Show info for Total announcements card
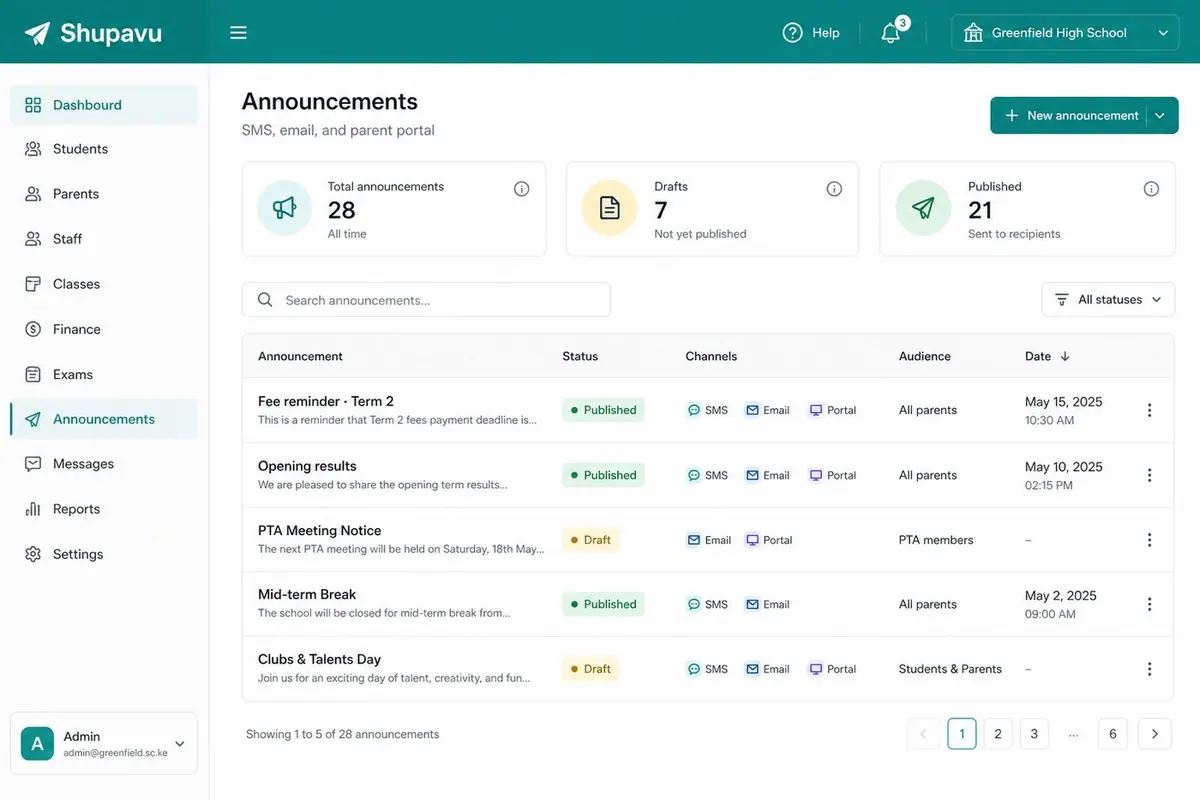1200x800 pixels. 521,189
